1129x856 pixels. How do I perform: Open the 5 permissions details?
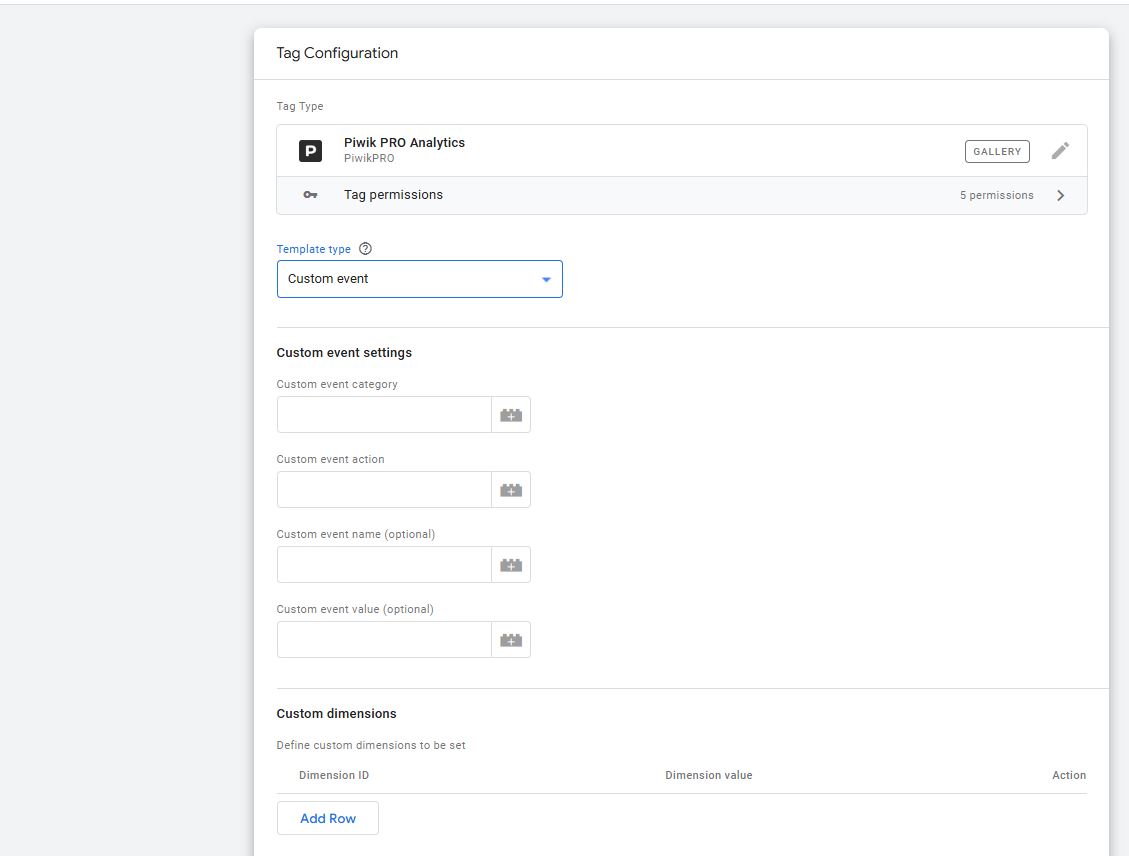coord(996,195)
